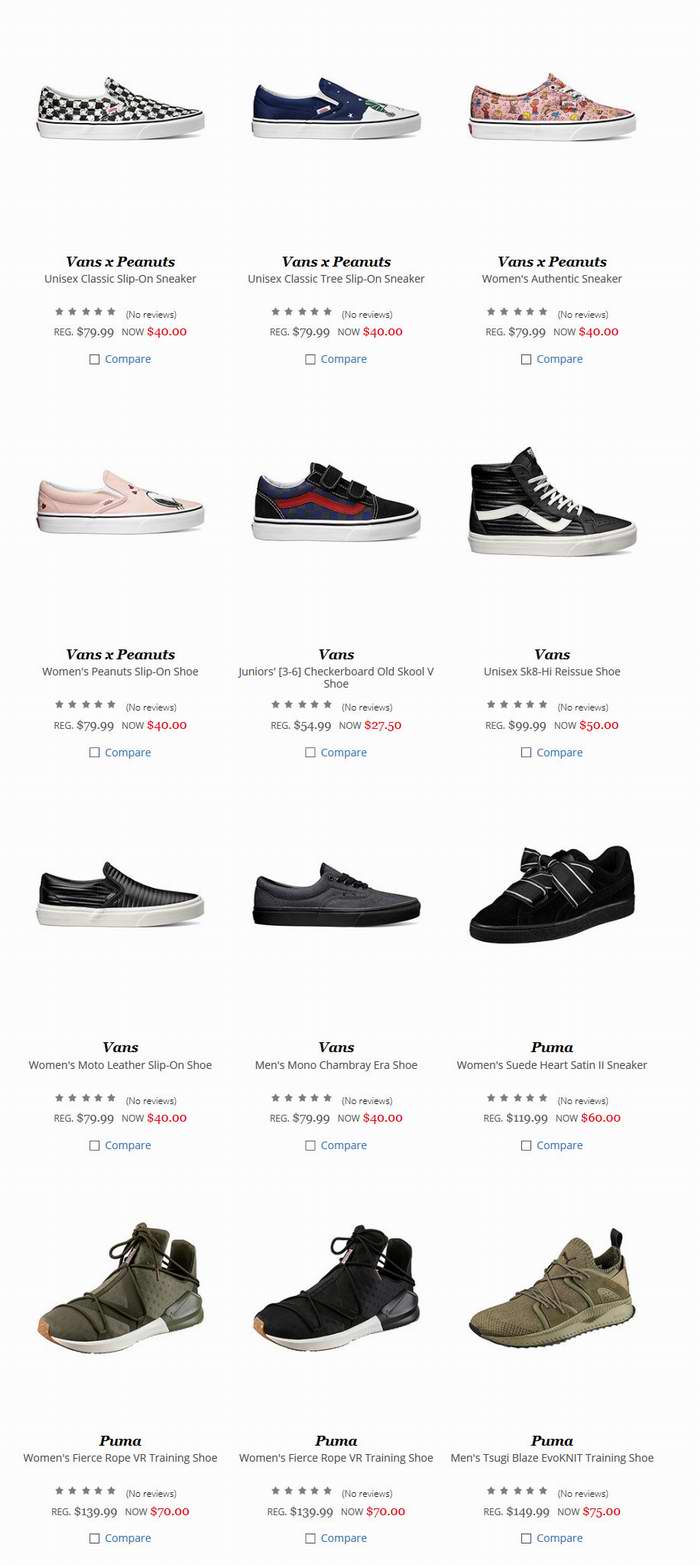This screenshot has height=1565, width=700.
Task: Open Juniors' Checkerboard Old Skool V Shoe link
Action: 336,677
